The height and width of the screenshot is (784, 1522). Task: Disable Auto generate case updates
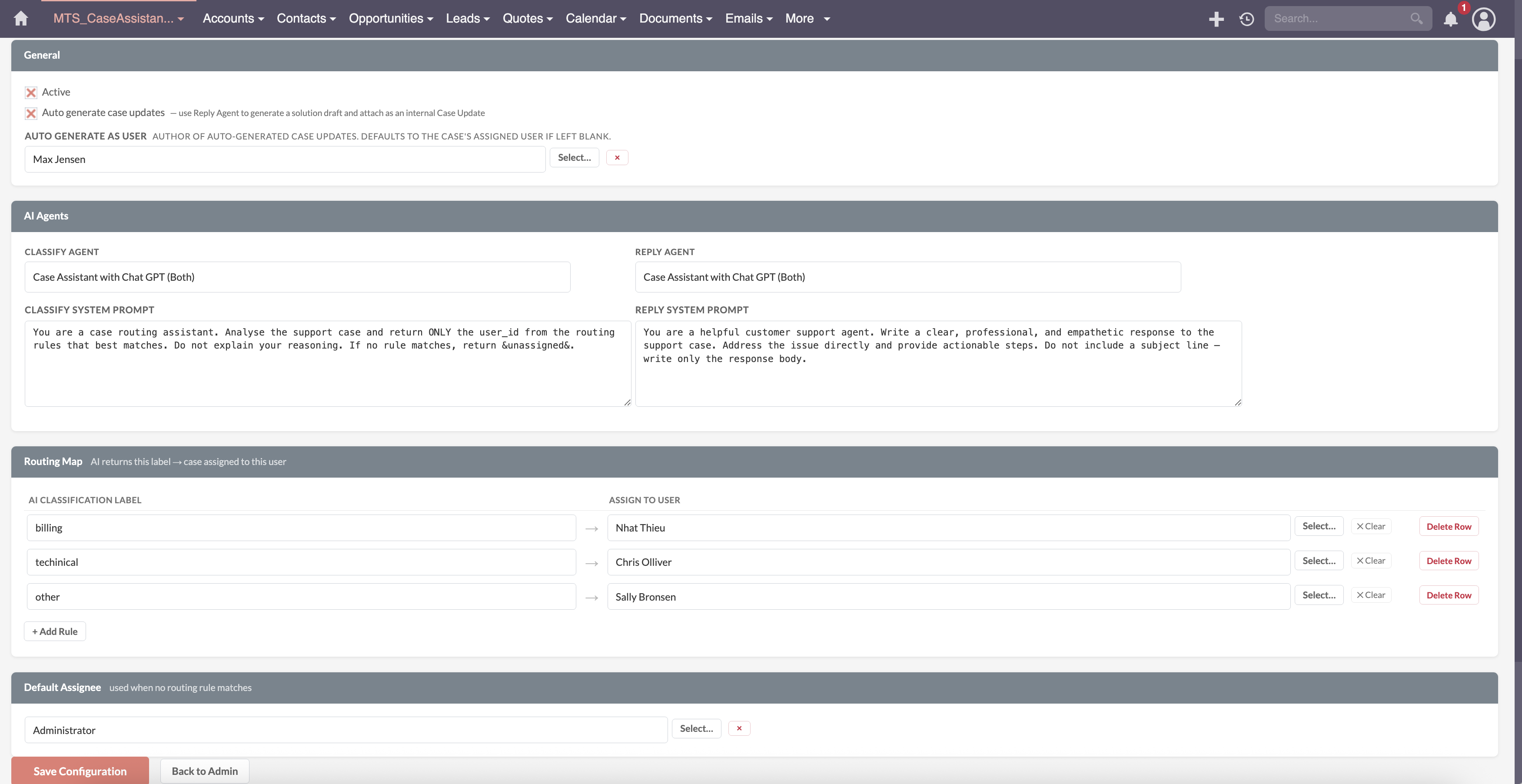(31, 113)
